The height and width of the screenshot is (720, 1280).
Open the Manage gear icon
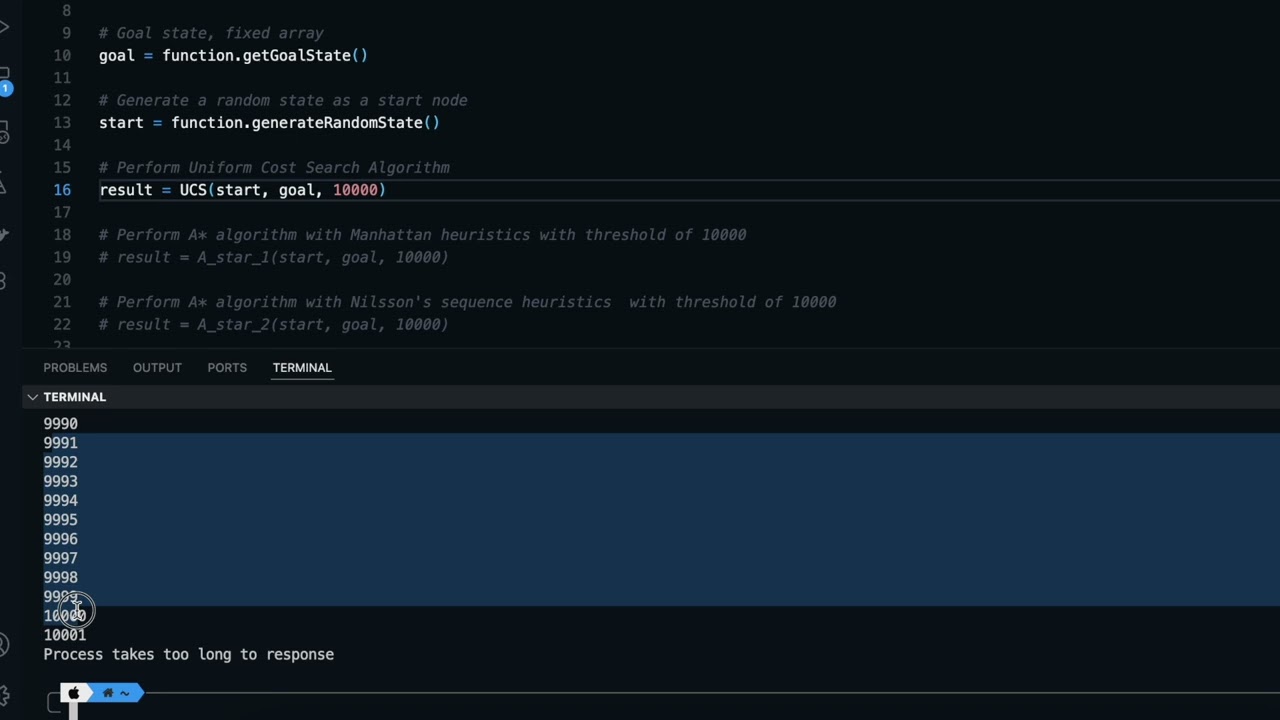tap(4, 695)
